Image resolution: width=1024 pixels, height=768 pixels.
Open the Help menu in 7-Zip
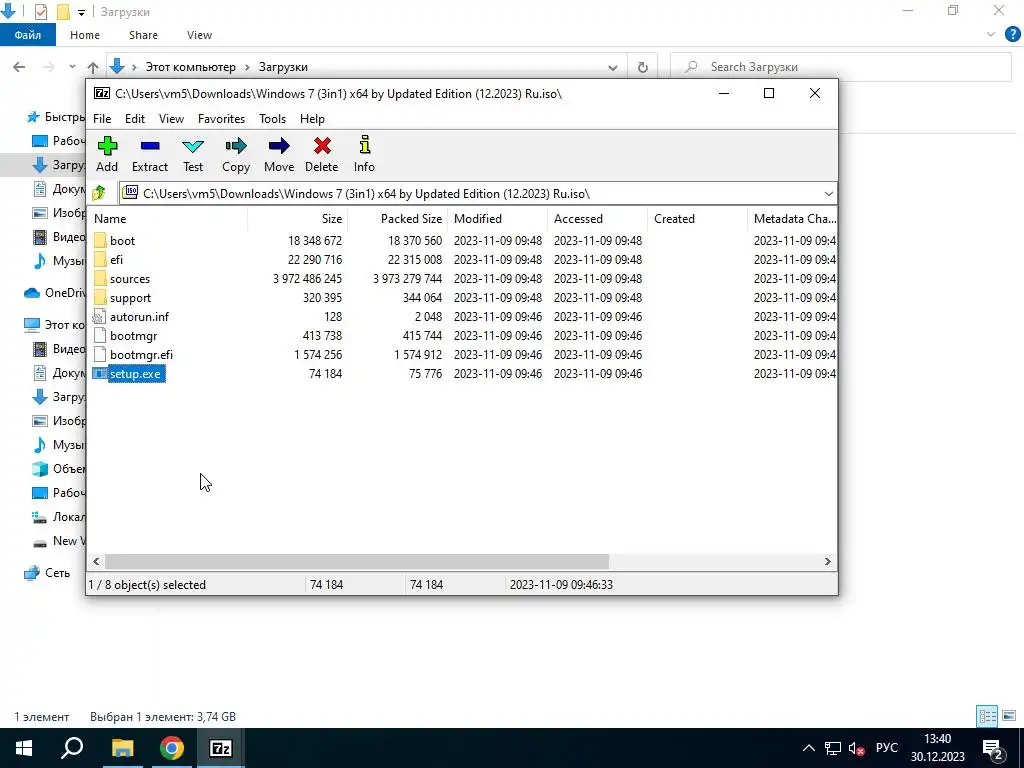click(x=312, y=119)
